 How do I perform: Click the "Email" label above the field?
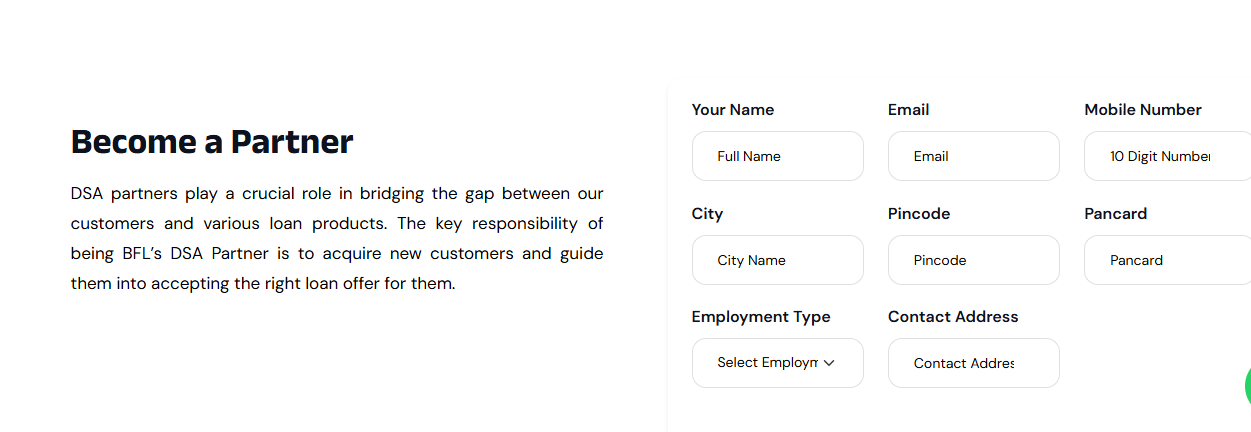tap(908, 110)
